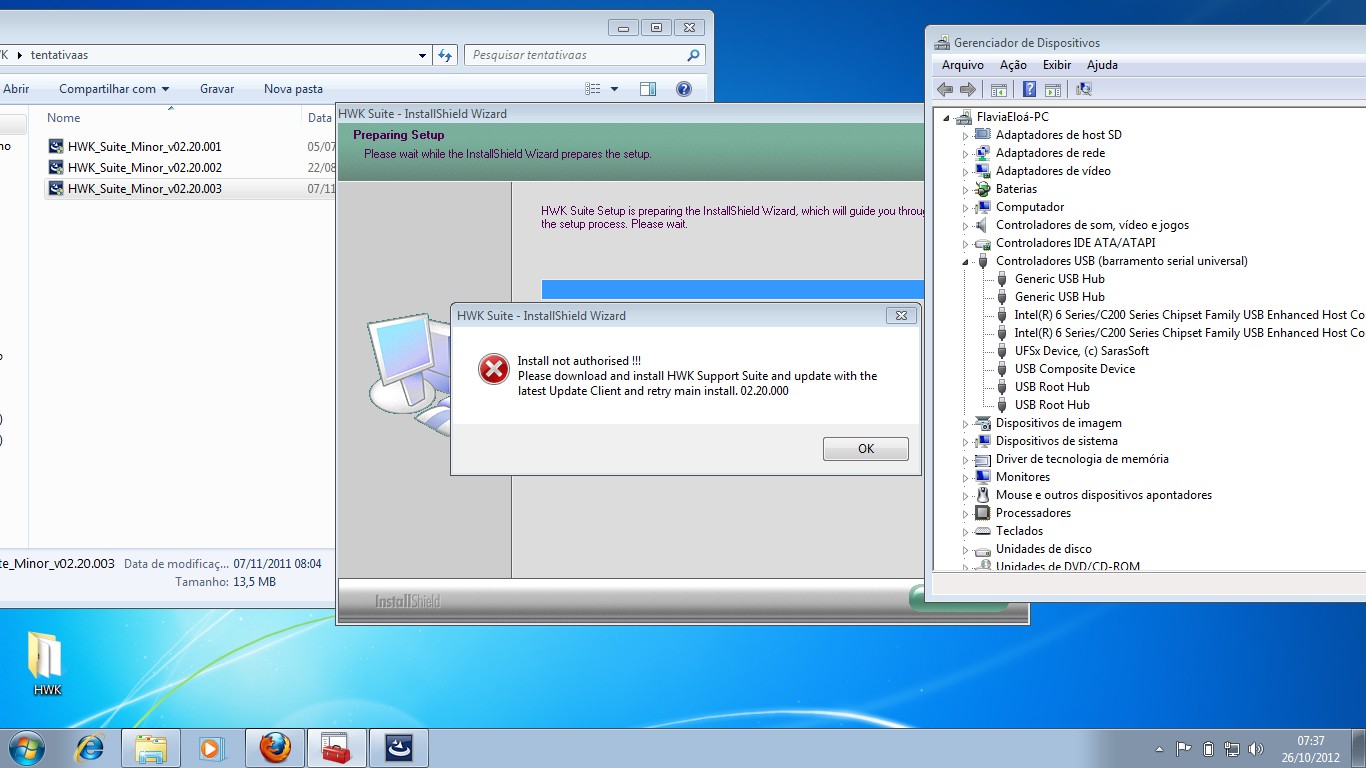Refresh the tentativaas folder
The height and width of the screenshot is (768, 1366).
pyautogui.click(x=446, y=55)
